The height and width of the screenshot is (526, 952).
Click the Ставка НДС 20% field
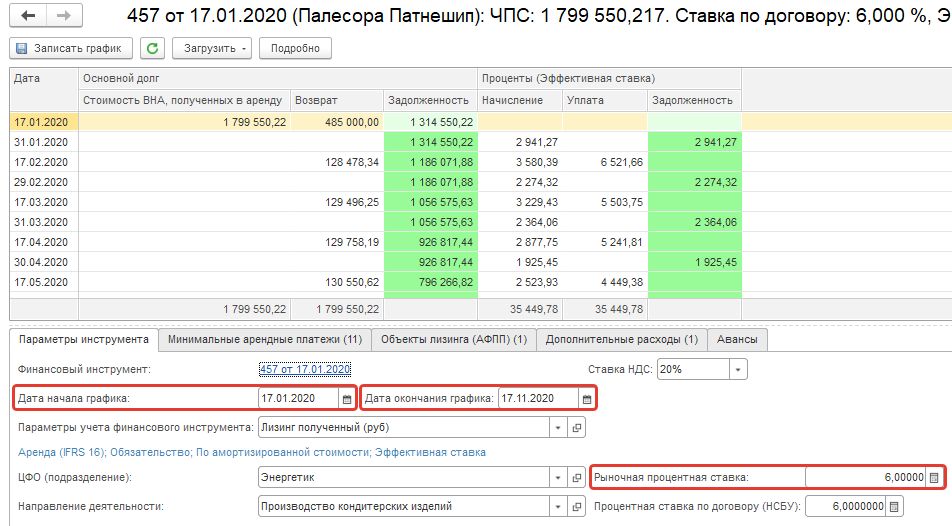(x=693, y=369)
